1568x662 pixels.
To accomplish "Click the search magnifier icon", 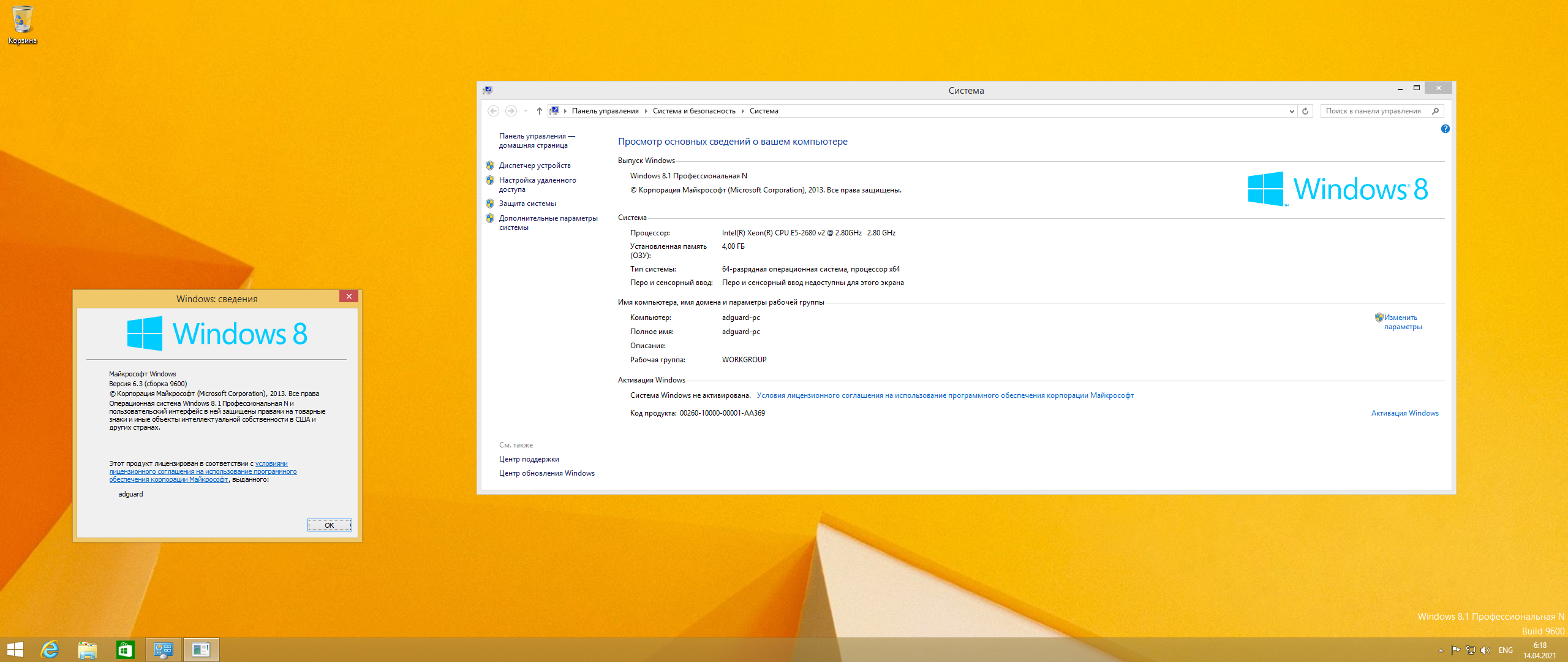I will 1436,111.
